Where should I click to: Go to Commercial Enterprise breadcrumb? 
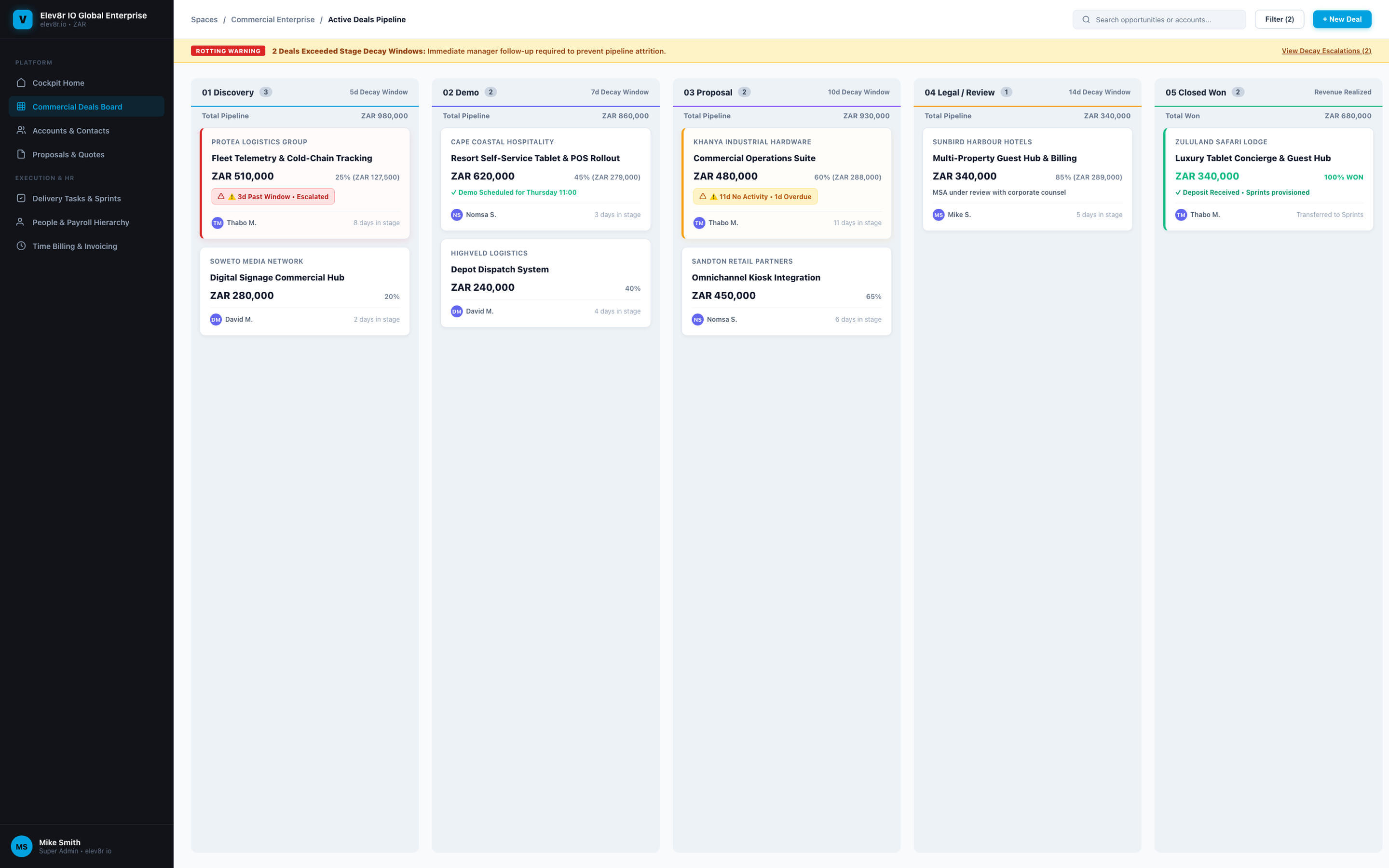[272, 19]
